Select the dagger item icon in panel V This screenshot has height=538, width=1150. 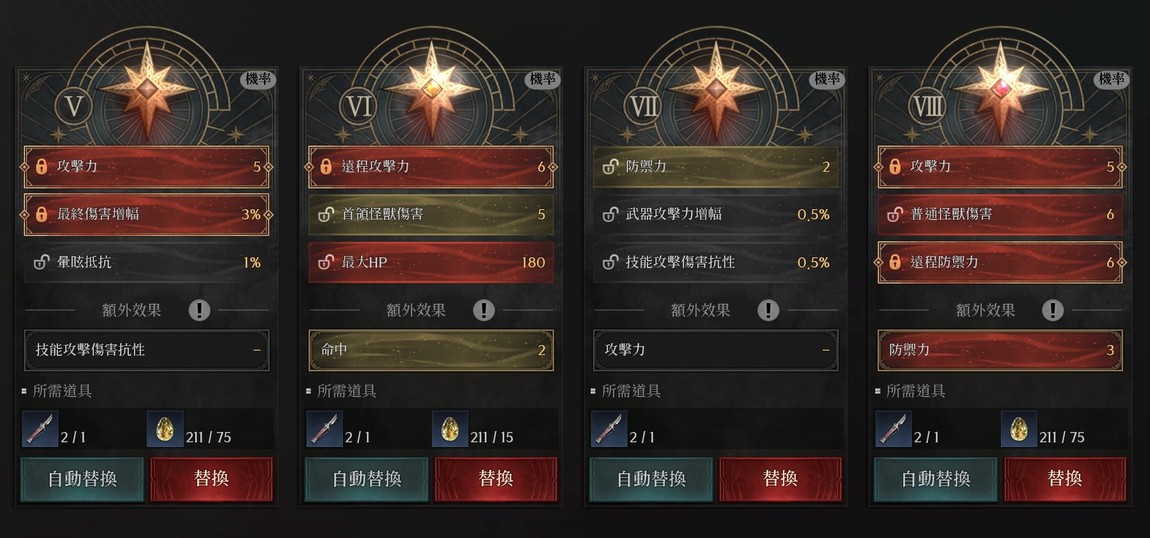point(40,429)
